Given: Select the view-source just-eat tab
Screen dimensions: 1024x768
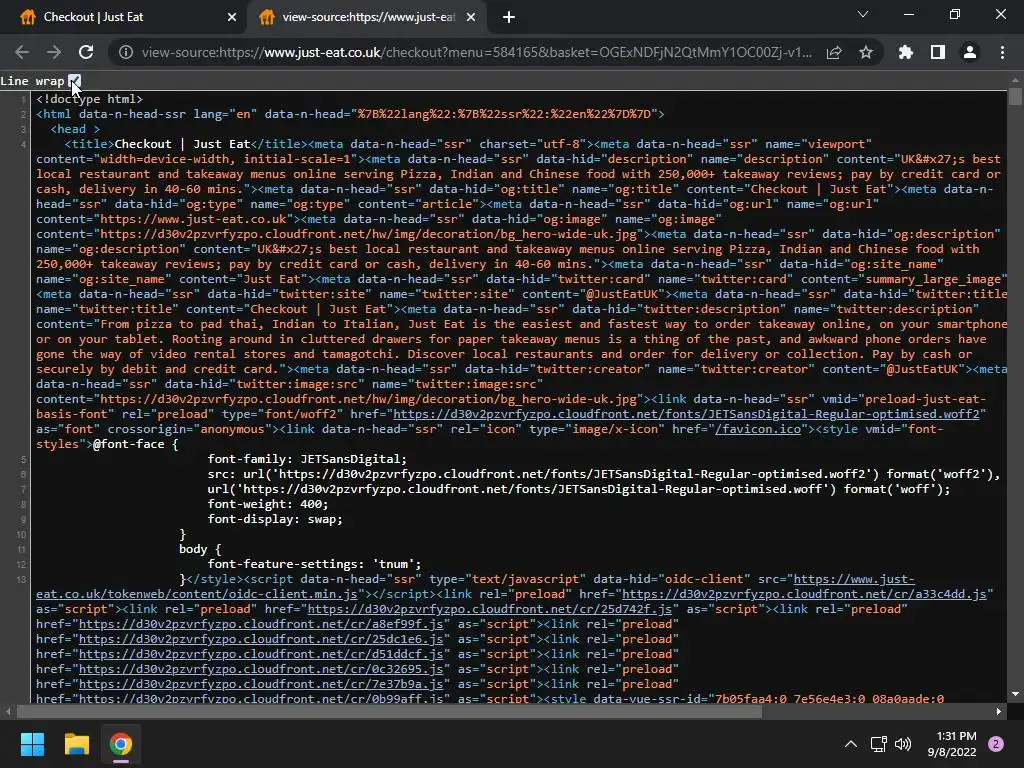Looking at the screenshot, I should click(x=368, y=17).
